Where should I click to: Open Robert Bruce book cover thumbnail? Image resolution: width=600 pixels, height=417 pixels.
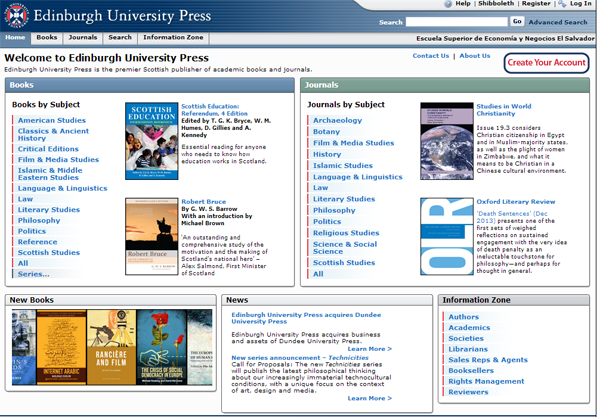tap(152, 236)
